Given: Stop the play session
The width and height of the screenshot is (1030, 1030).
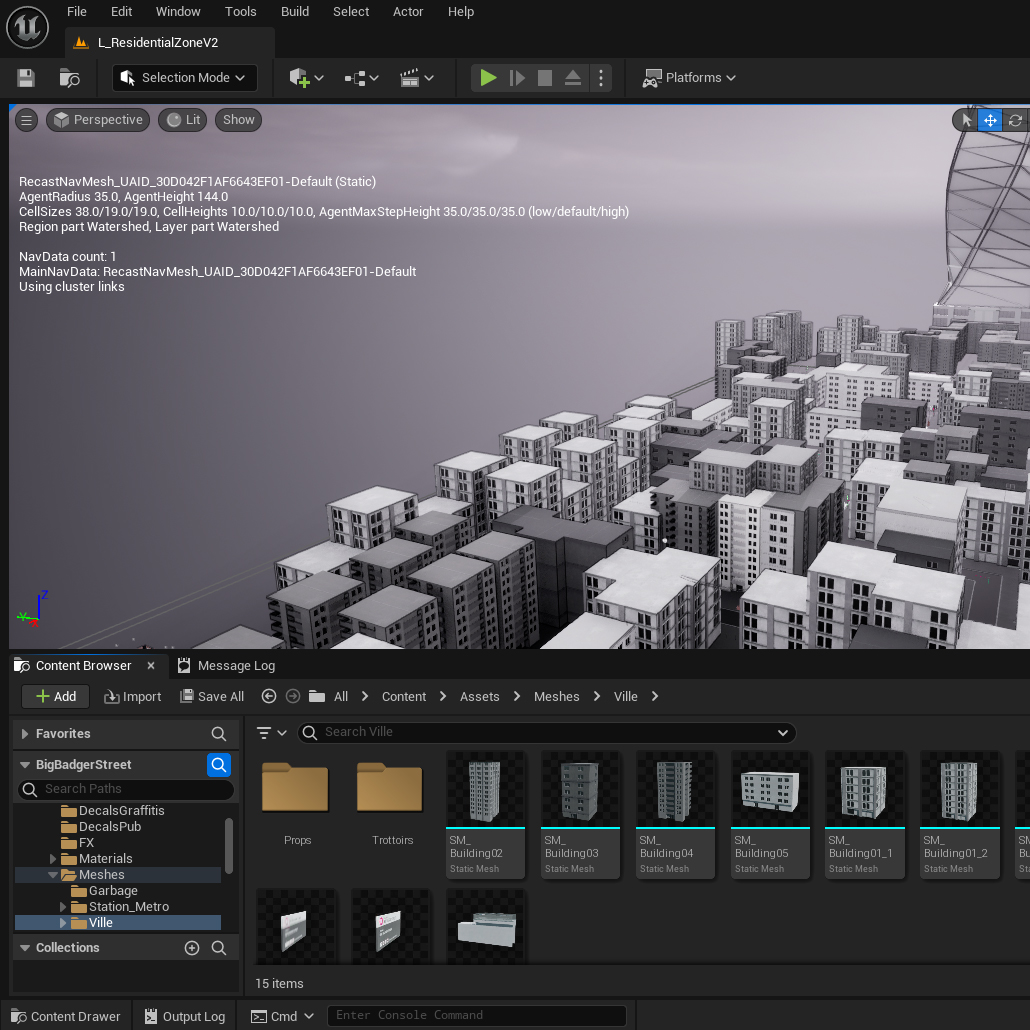Looking at the screenshot, I should coord(545,78).
